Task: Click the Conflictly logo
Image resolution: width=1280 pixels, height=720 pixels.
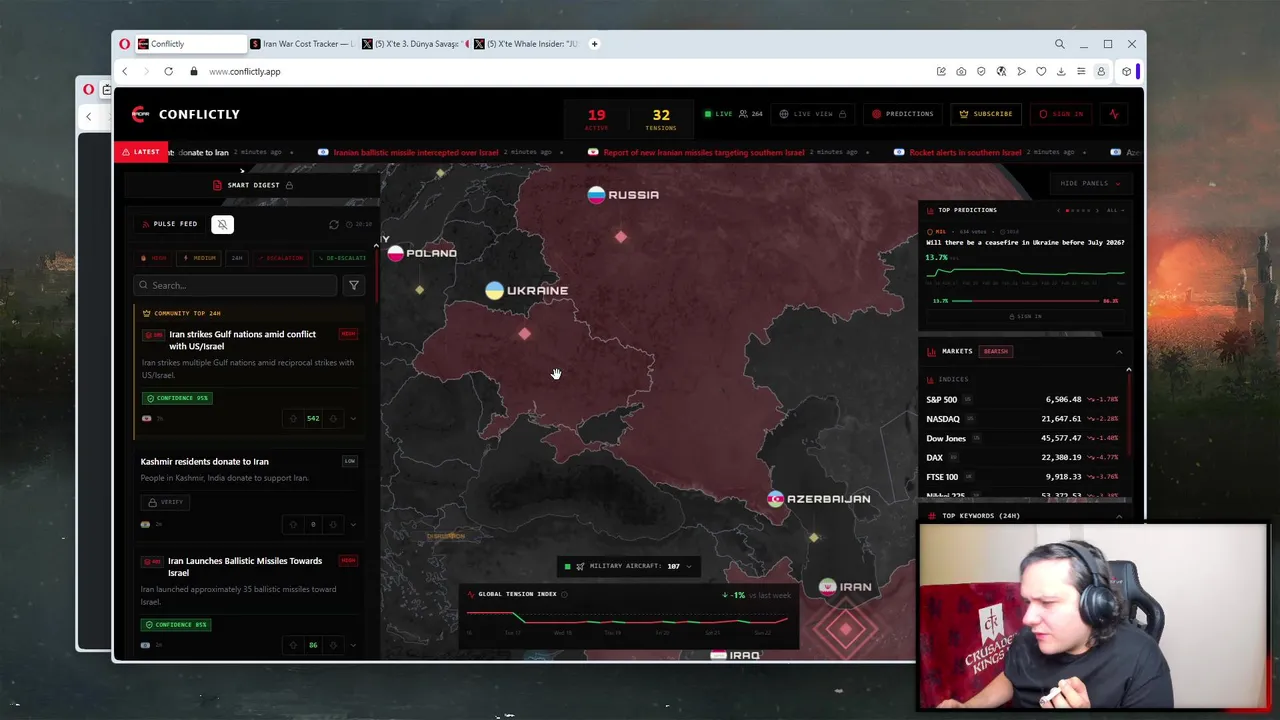Action: 186,114
